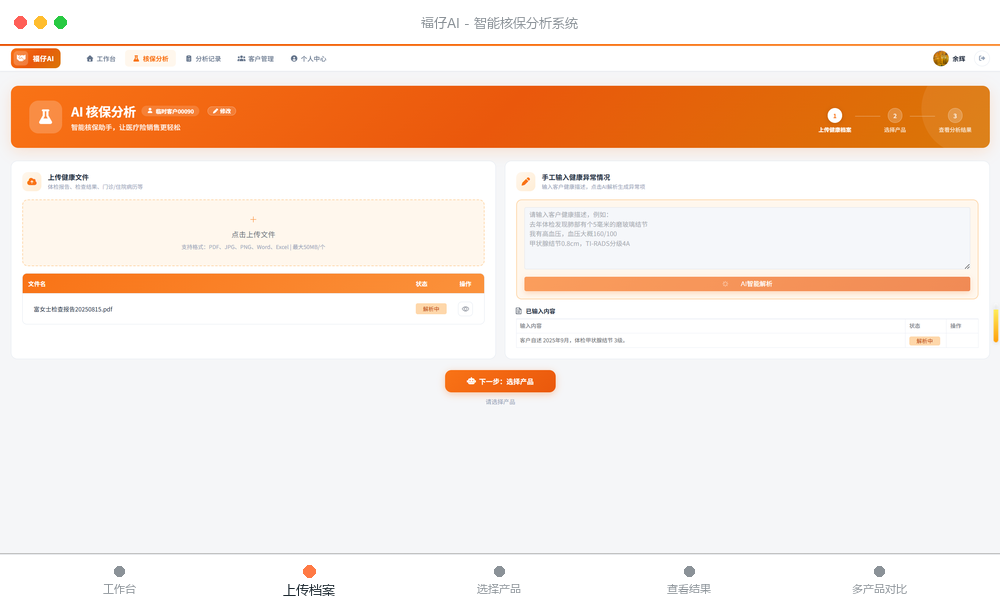
Task: Click the 点击上传文件 drop zone
Action: [253, 233]
